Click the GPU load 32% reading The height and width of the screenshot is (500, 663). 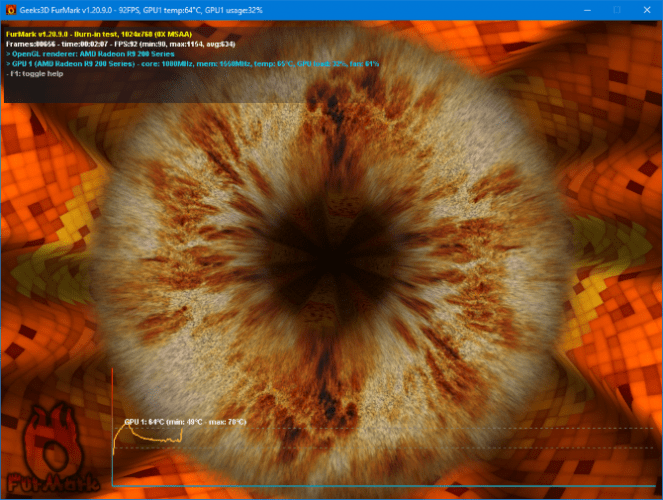tap(322, 64)
